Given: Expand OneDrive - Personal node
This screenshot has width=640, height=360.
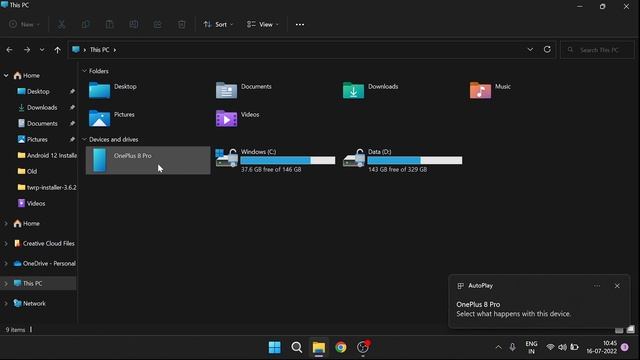Looking at the screenshot, I should coord(6,264).
